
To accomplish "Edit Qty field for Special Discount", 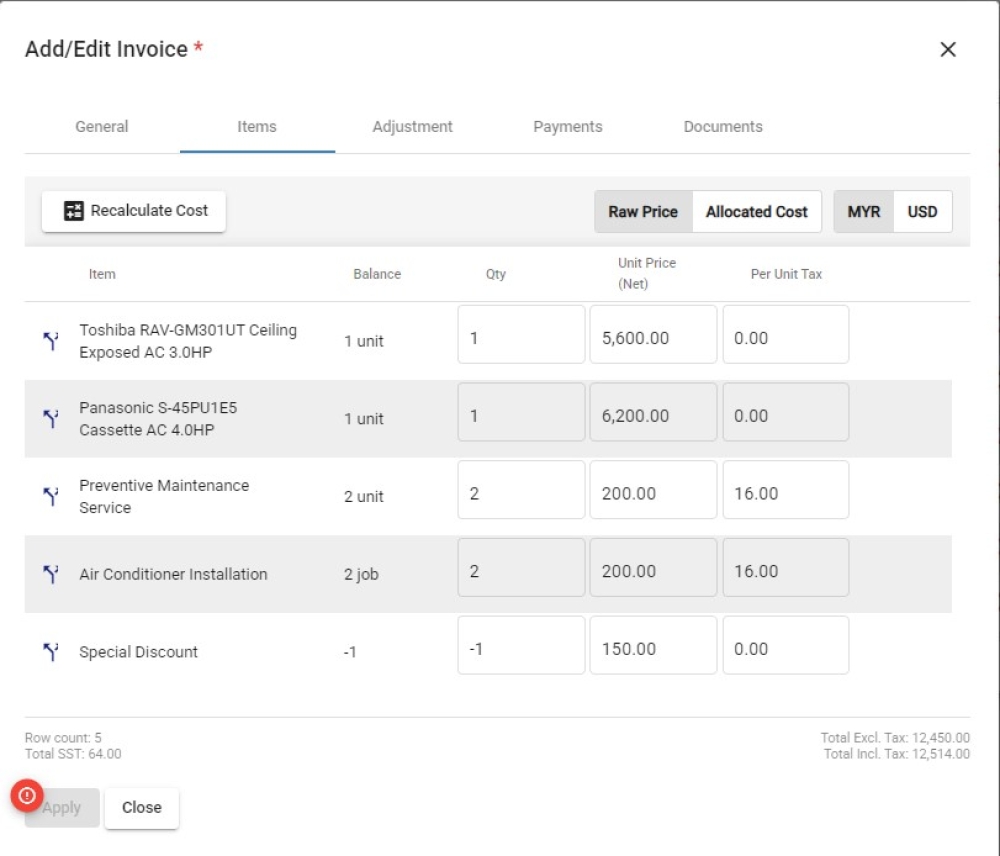I will tap(521, 646).
